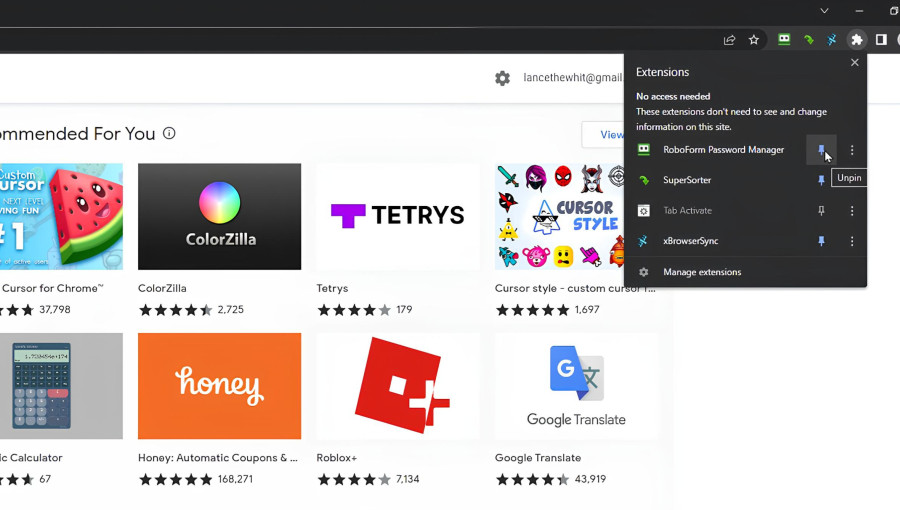The width and height of the screenshot is (900, 510).
Task: Unpin RoboForm Password Manager
Action: click(821, 150)
